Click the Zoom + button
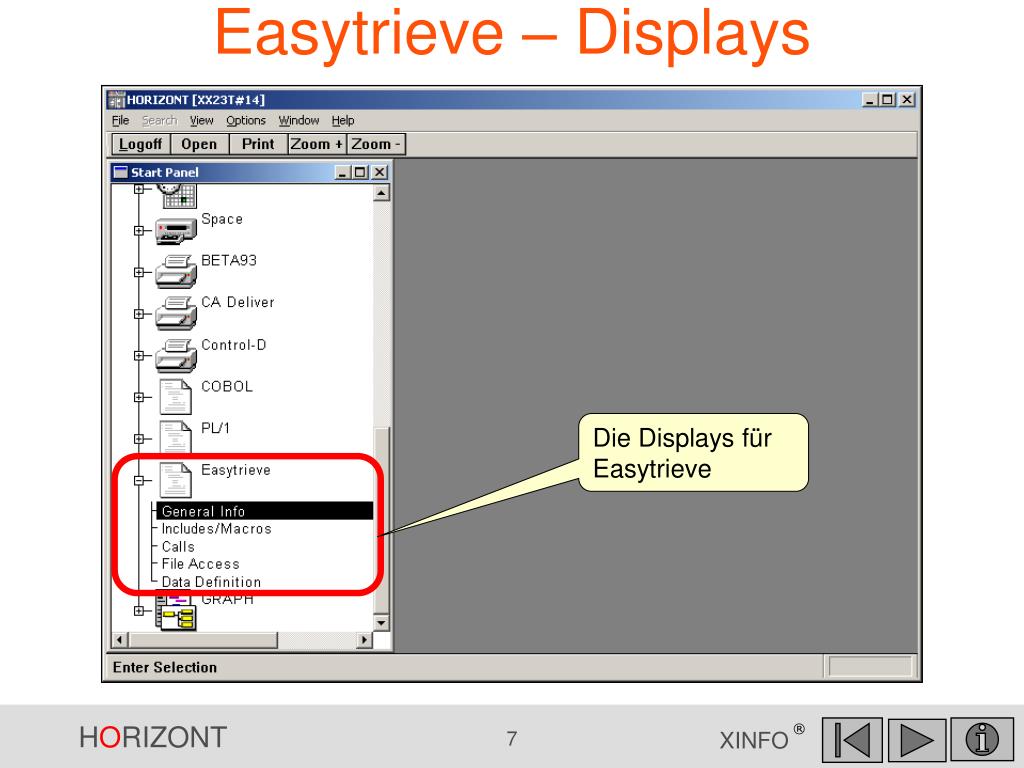Viewport: 1024px width, 768px height. pos(317,144)
